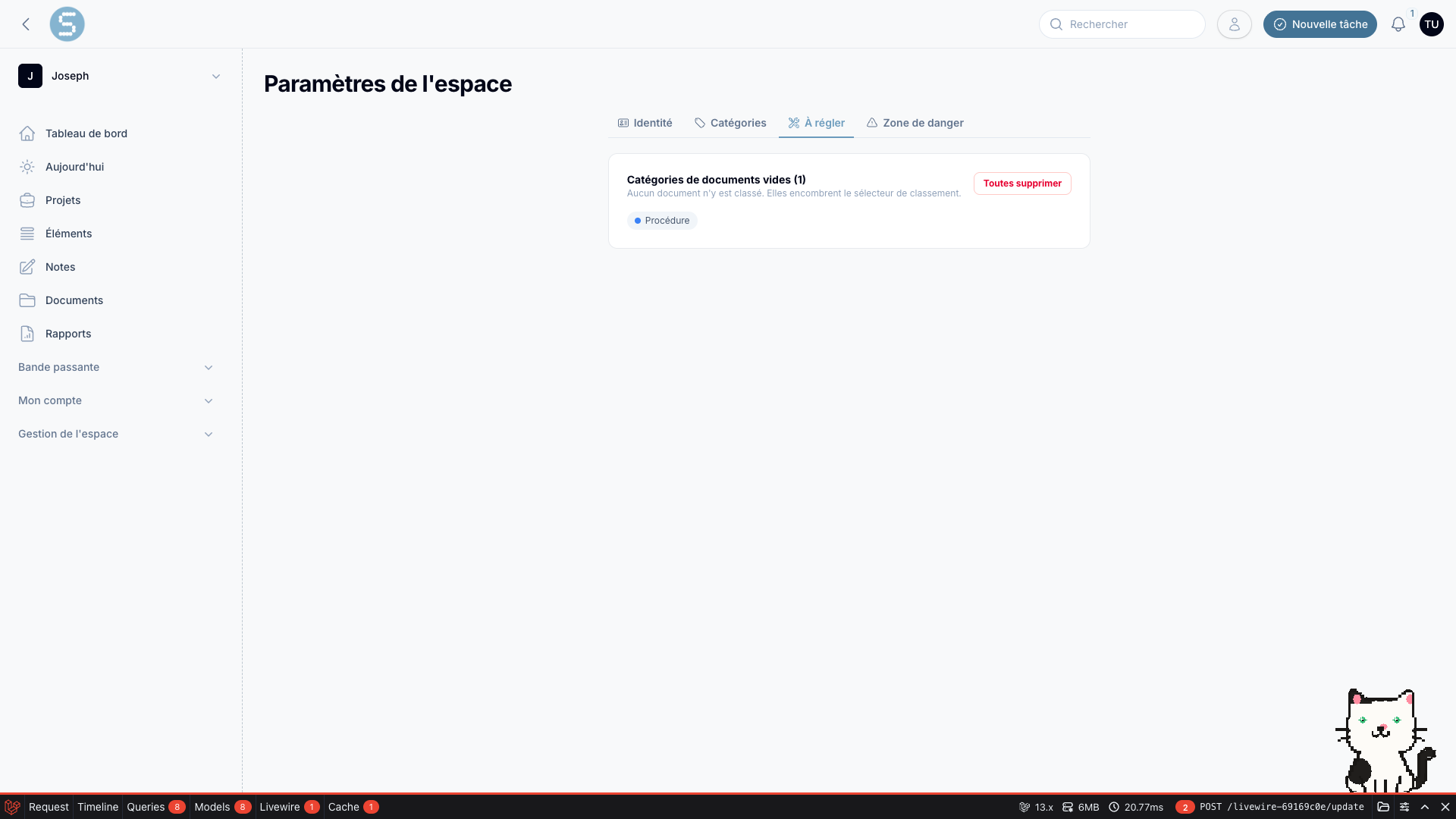Open the debugbar Cache tab
Image resolution: width=1456 pixels, height=819 pixels.
click(x=353, y=807)
